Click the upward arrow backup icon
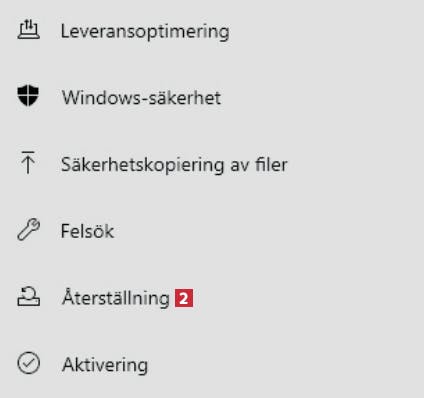The image size is (424, 398). pos(28,162)
